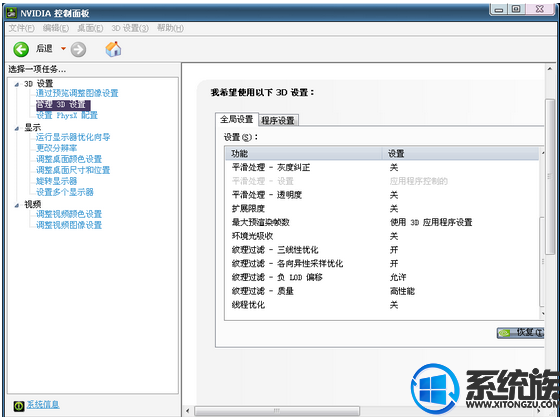Screen dimensions: 560x417
Task: Select the 最大预渲染帧数 row
Action: pos(382,222)
